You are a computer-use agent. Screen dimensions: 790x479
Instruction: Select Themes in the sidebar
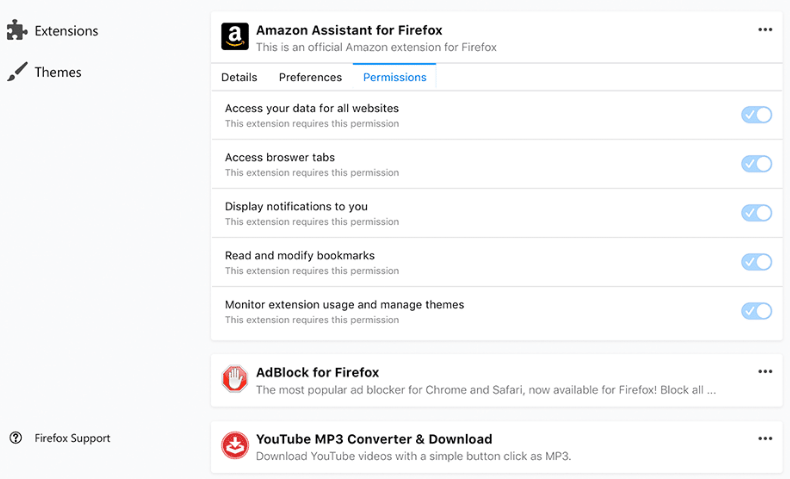pos(58,72)
